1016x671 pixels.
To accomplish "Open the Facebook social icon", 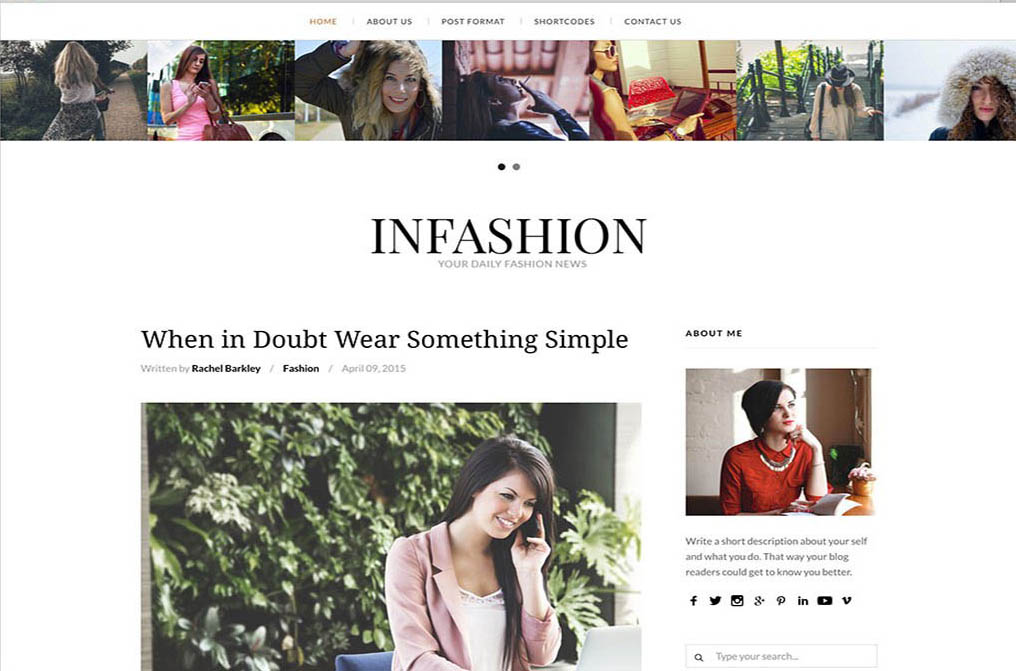I will (693, 600).
